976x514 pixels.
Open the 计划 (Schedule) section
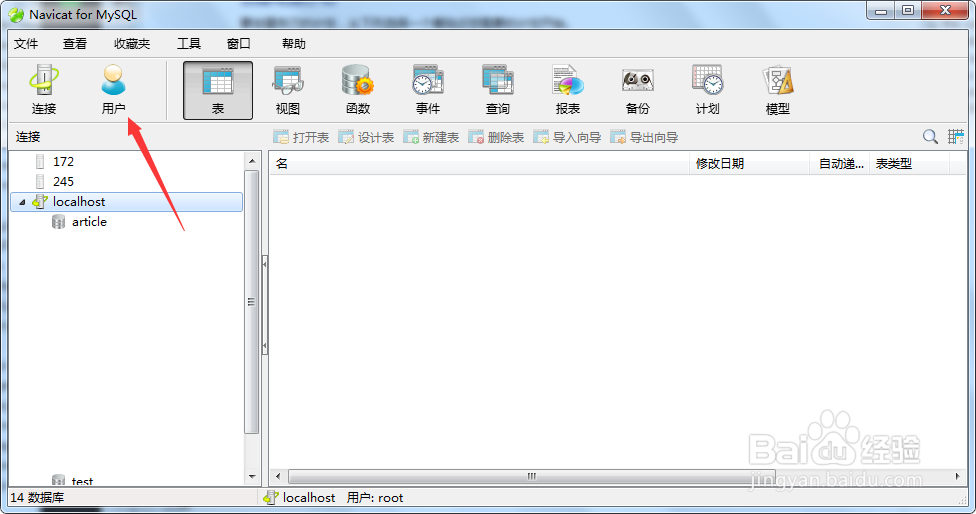point(708,90)
